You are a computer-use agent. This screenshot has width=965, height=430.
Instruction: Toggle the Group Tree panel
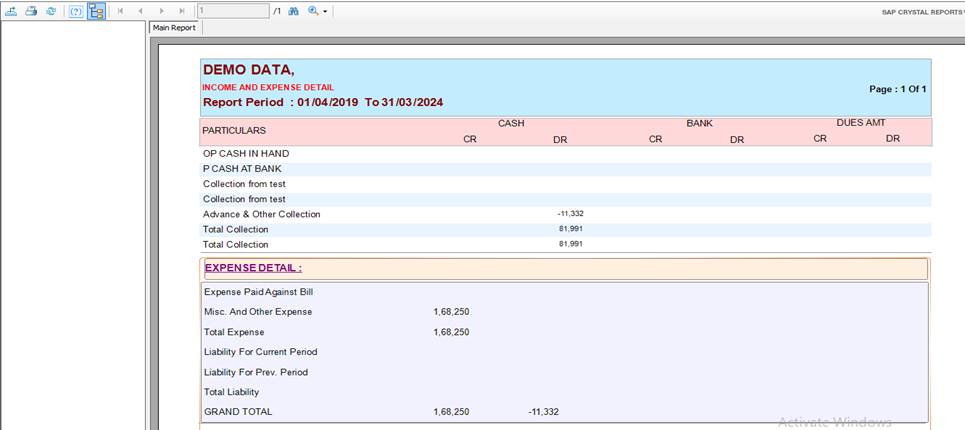[x=96, y=11]
